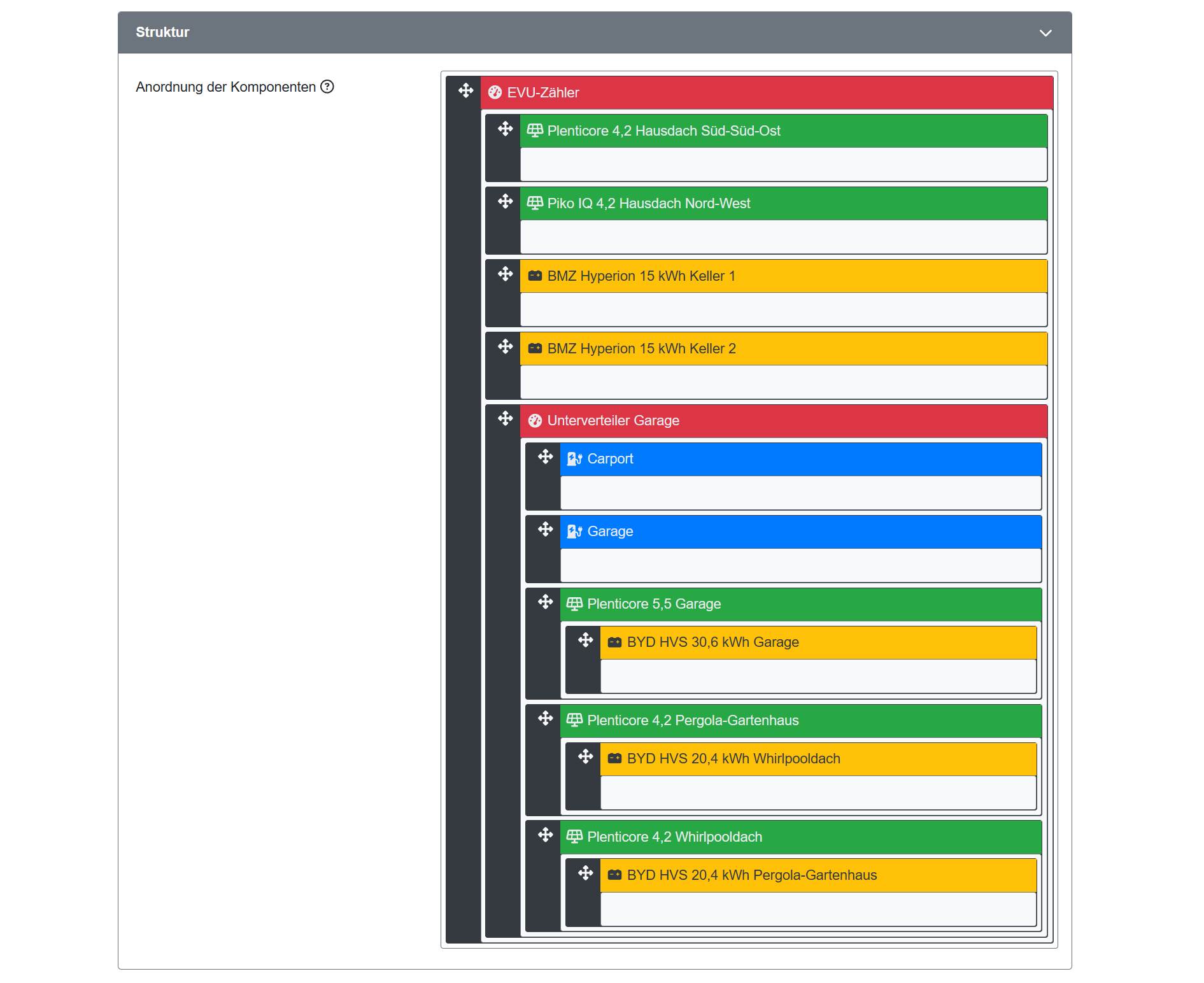Click move handle of Plenticore 4,2 Hausdach Süd-Süd-Ost

(506, 129)
